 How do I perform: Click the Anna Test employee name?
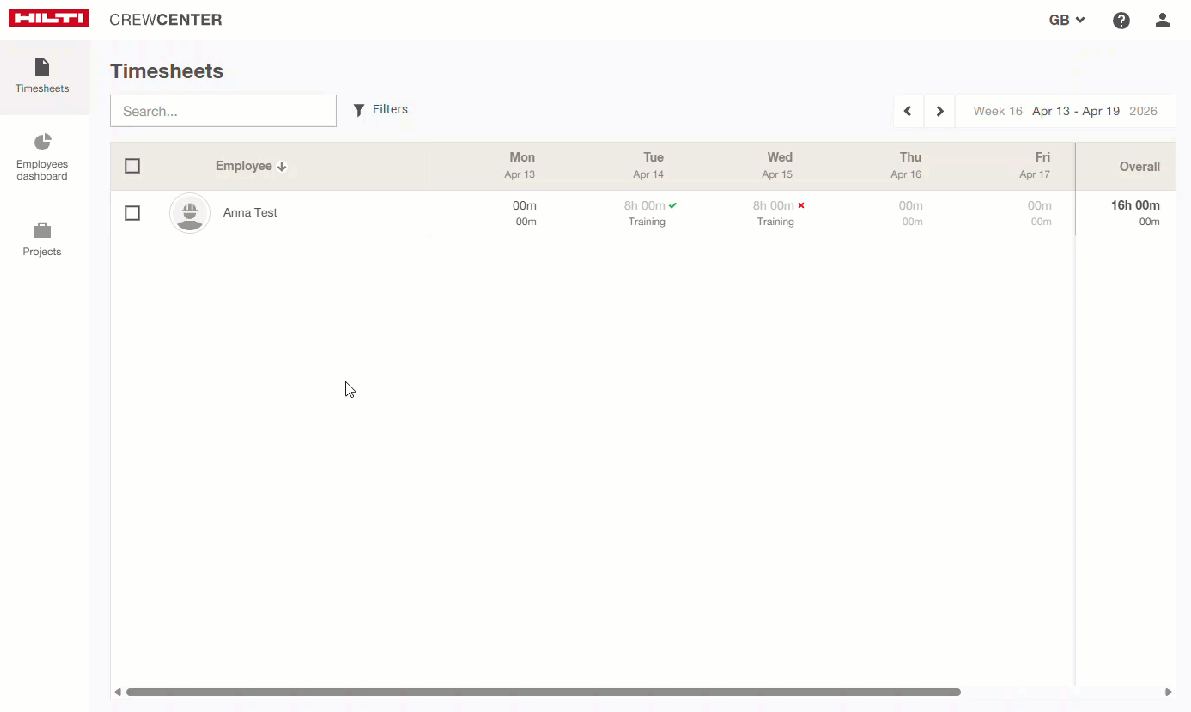(250, 213)
